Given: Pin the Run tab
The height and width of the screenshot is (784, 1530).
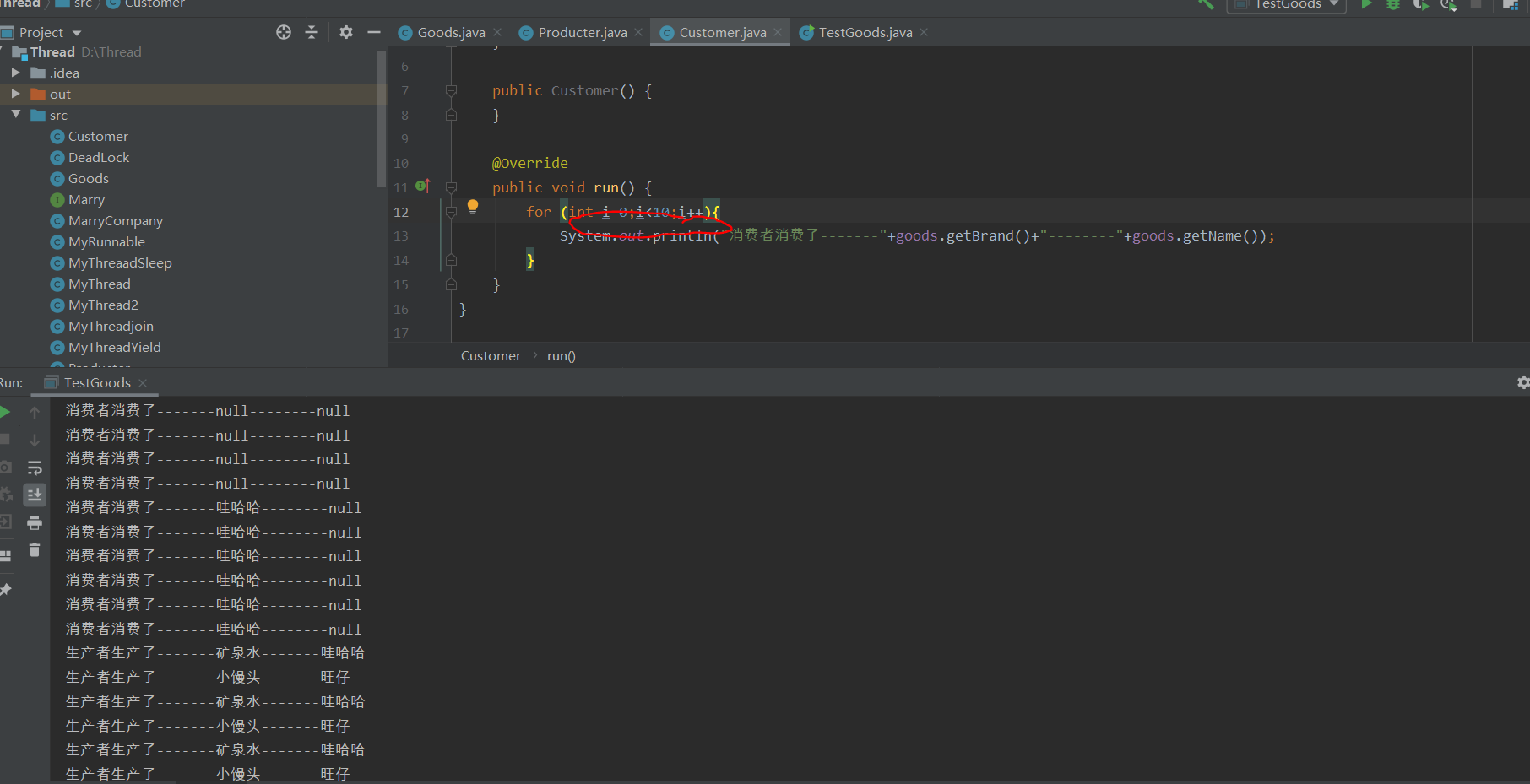Looking at the screenshot, I should pyautogui.click(x=6, y=589).
